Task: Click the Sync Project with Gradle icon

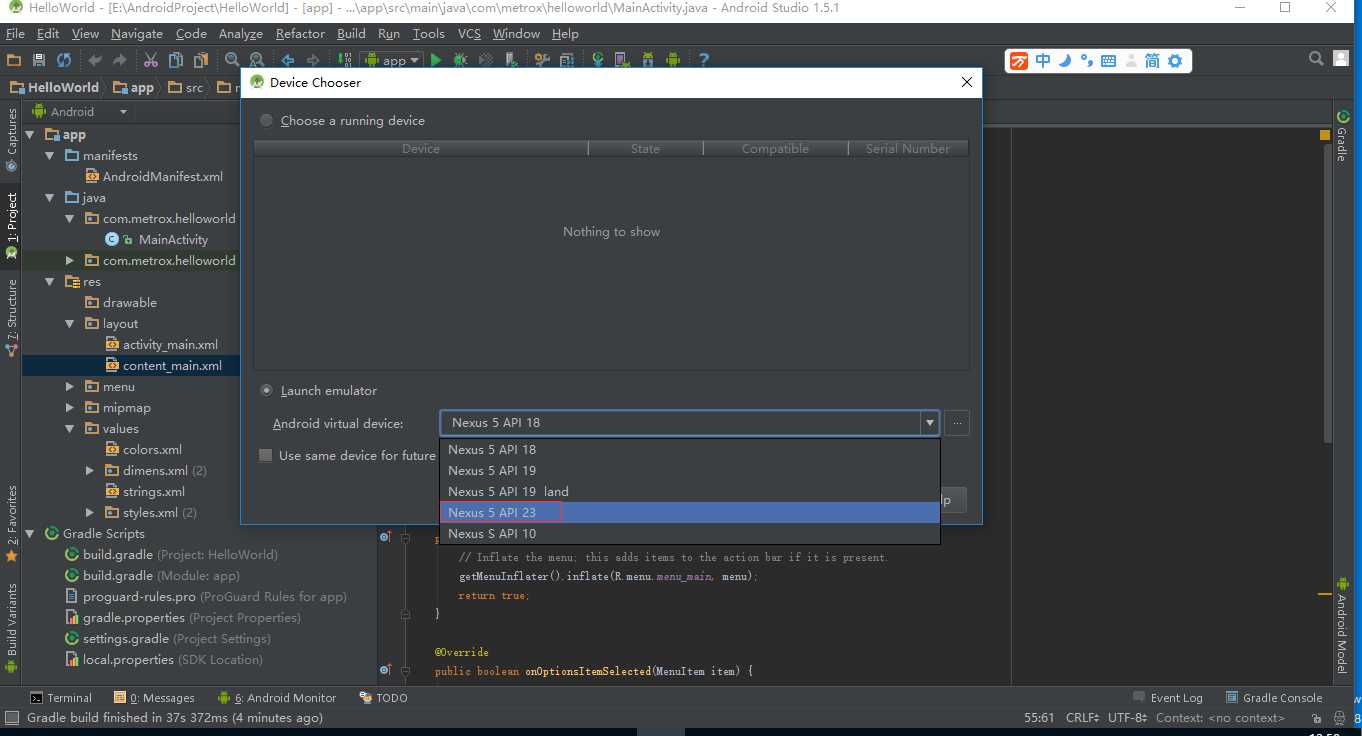Action: click(x=598, y=60)
